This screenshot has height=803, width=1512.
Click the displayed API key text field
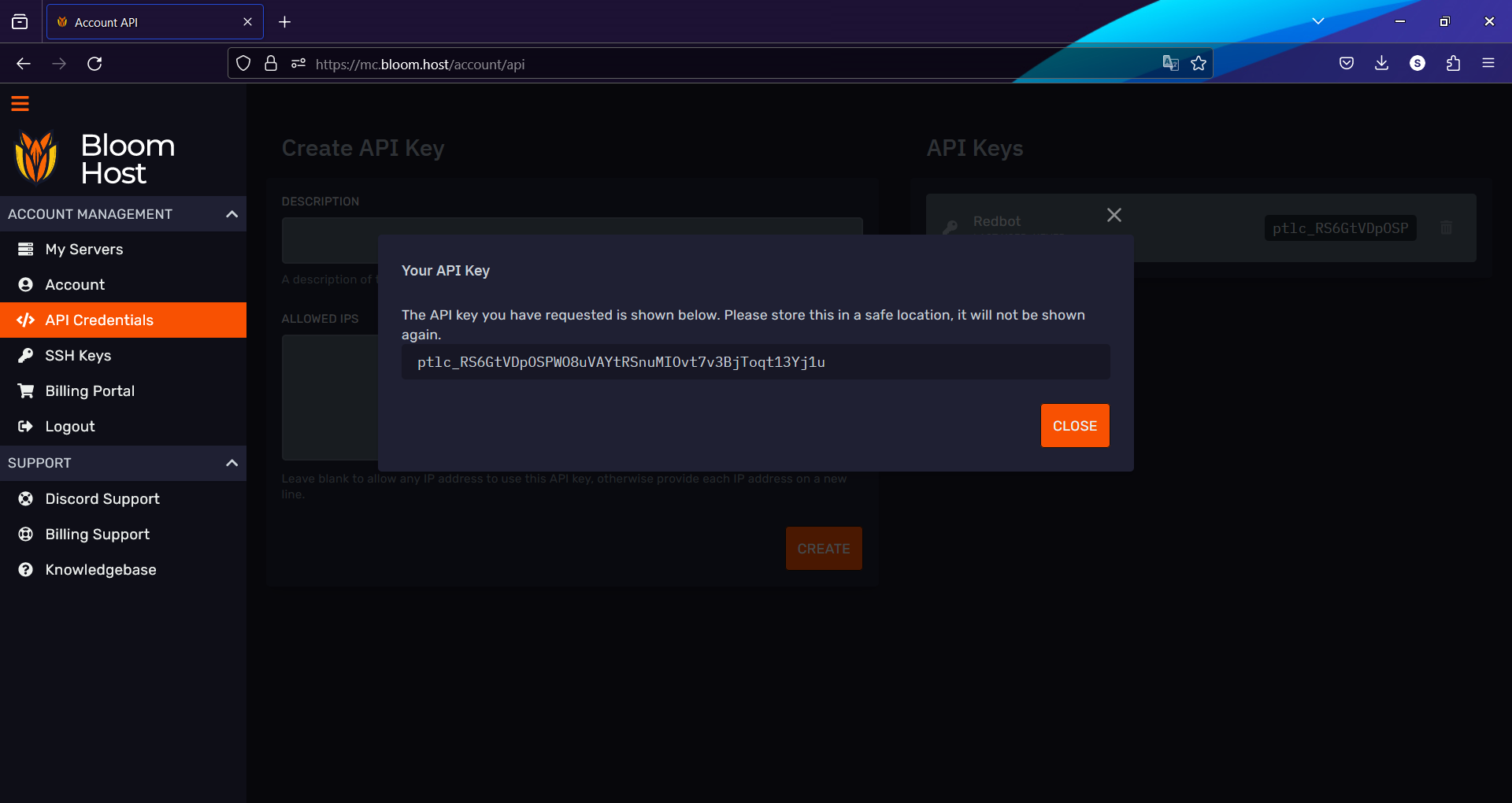756,362
